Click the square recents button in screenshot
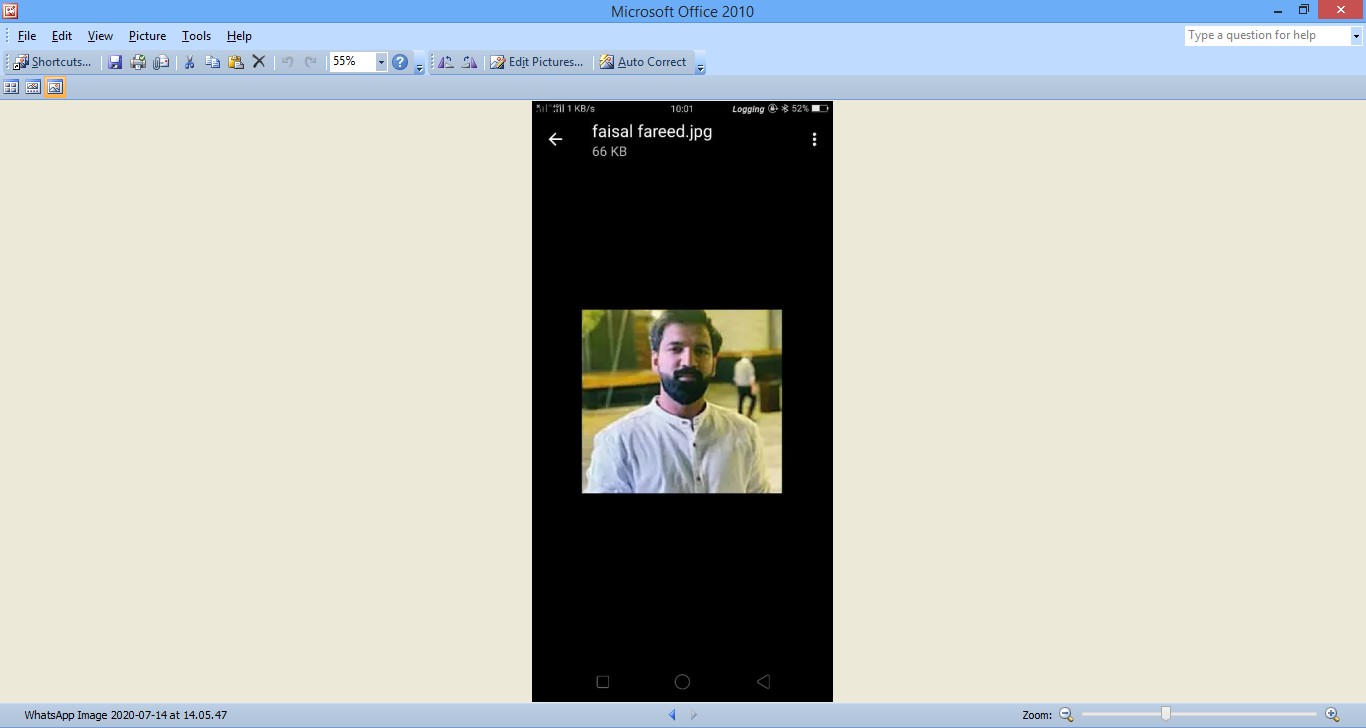The height and width of the screenshot is (728, 1366). click(x=602, y=682)
